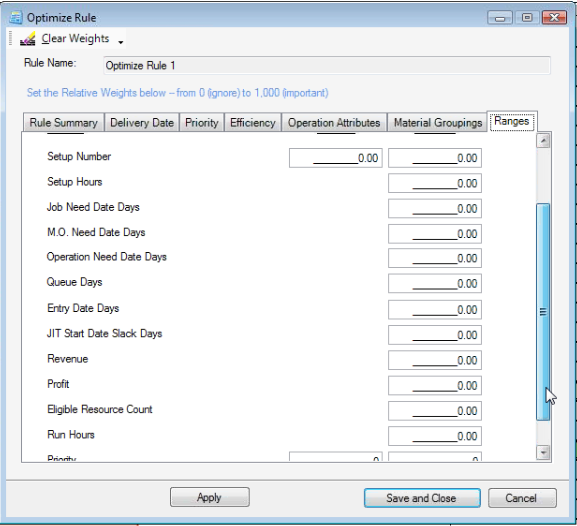Click the Entry Date Days field
This screenshot has height=526, width=577.
(435, 310)
